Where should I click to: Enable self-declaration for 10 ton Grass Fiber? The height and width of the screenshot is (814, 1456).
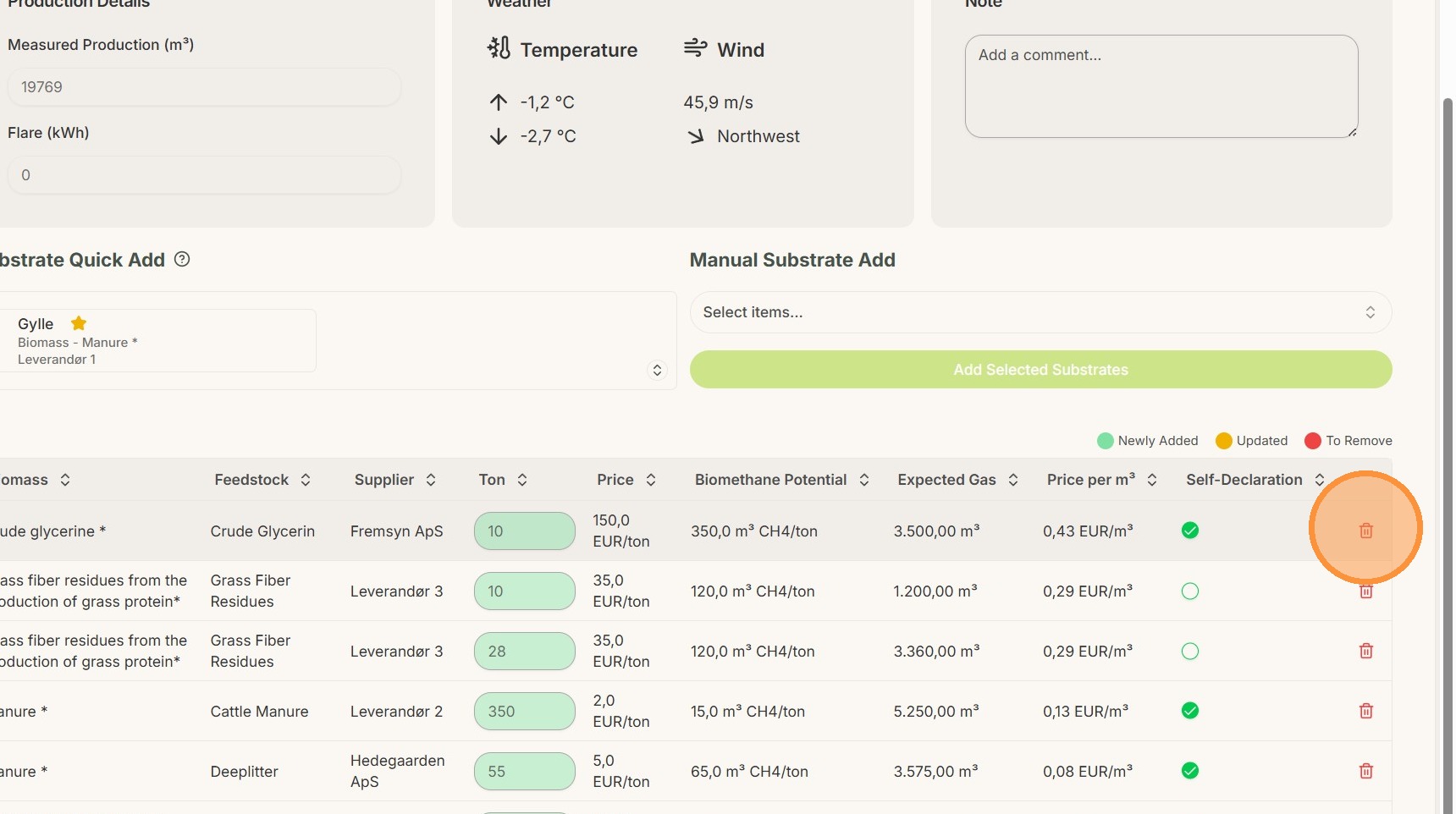(x=1189, y=591)
